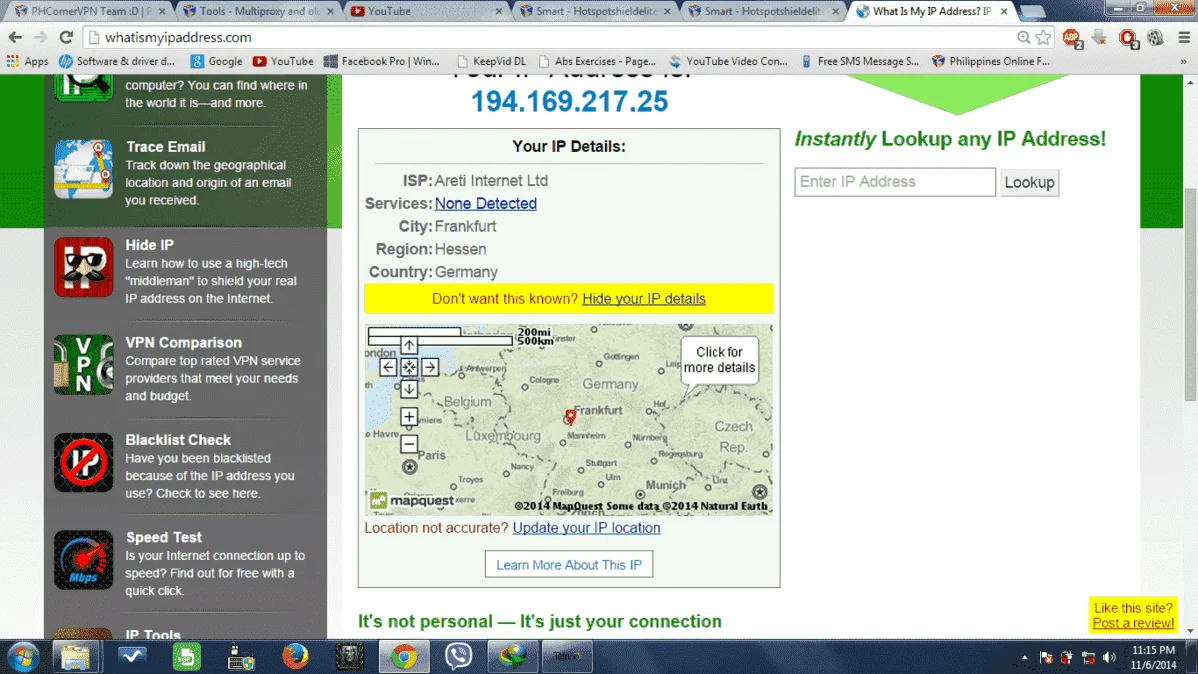The height and width of the screenshot is (674, 1198).
Task: Click the VPN Comparison heading
Action: (x=183, y=342)
